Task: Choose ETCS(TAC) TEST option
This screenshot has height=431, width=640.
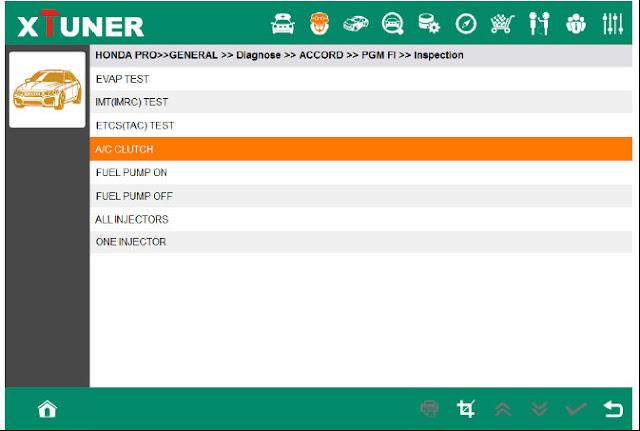Action: coord(361,126)
